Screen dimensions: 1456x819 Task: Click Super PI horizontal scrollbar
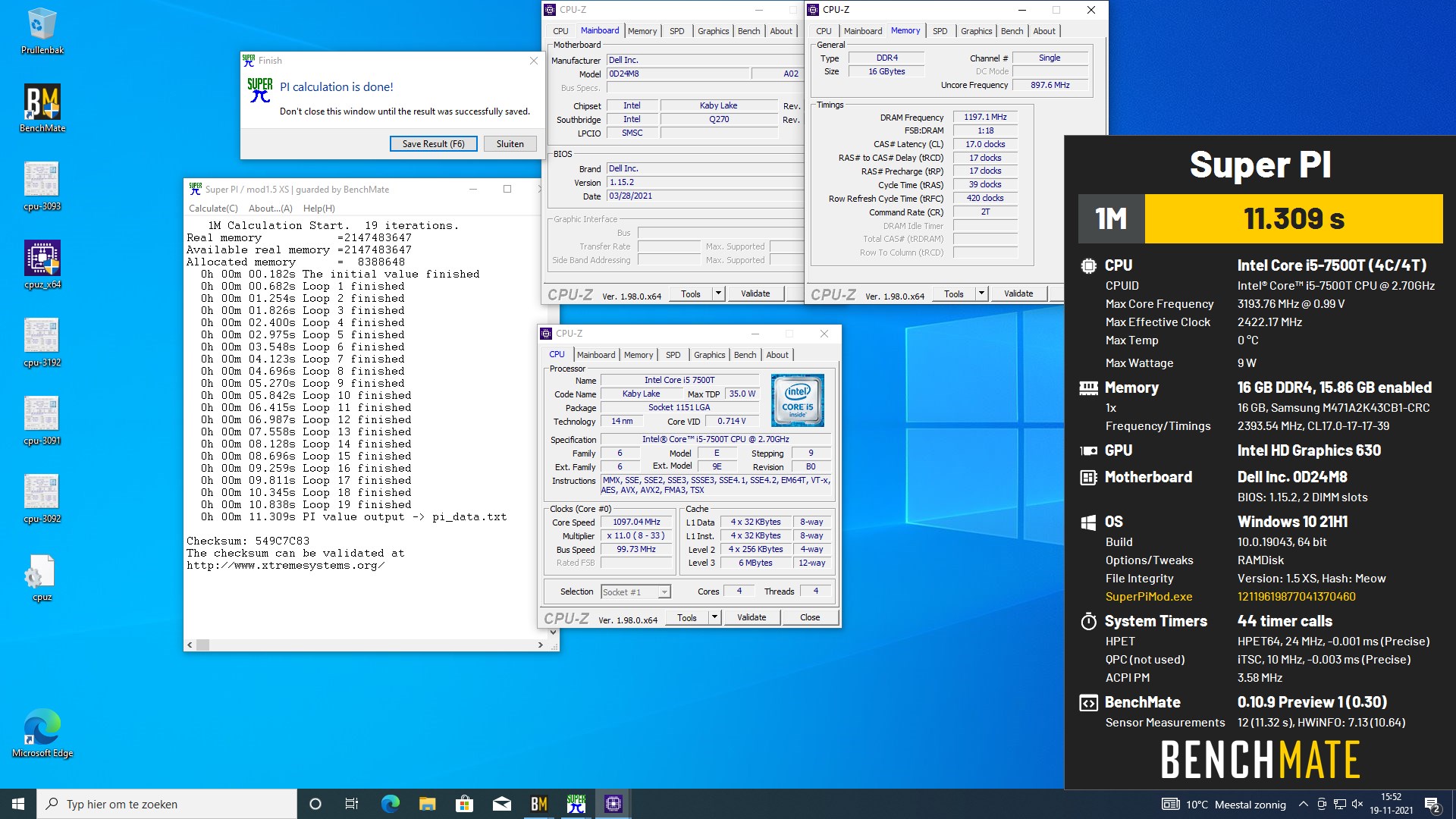click(x=365, y=645)
